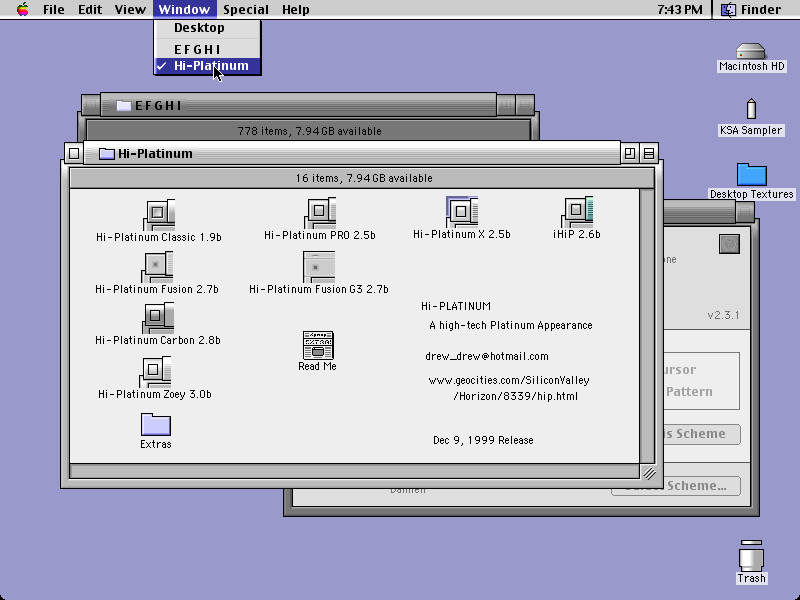Image resolution: width=800 pixels, height=600 pixels.
Task: Click the help icon in the rear window
Action: (729, 244)
